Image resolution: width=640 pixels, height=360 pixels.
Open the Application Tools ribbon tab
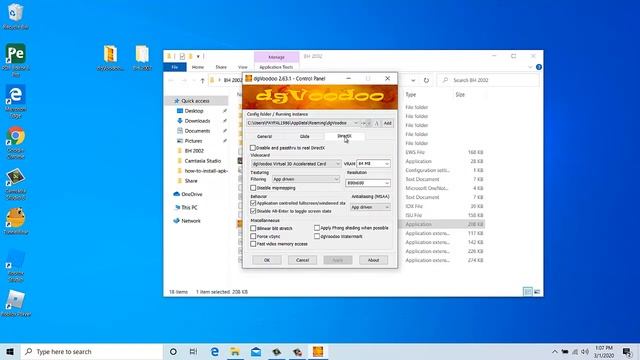[276, 67]
